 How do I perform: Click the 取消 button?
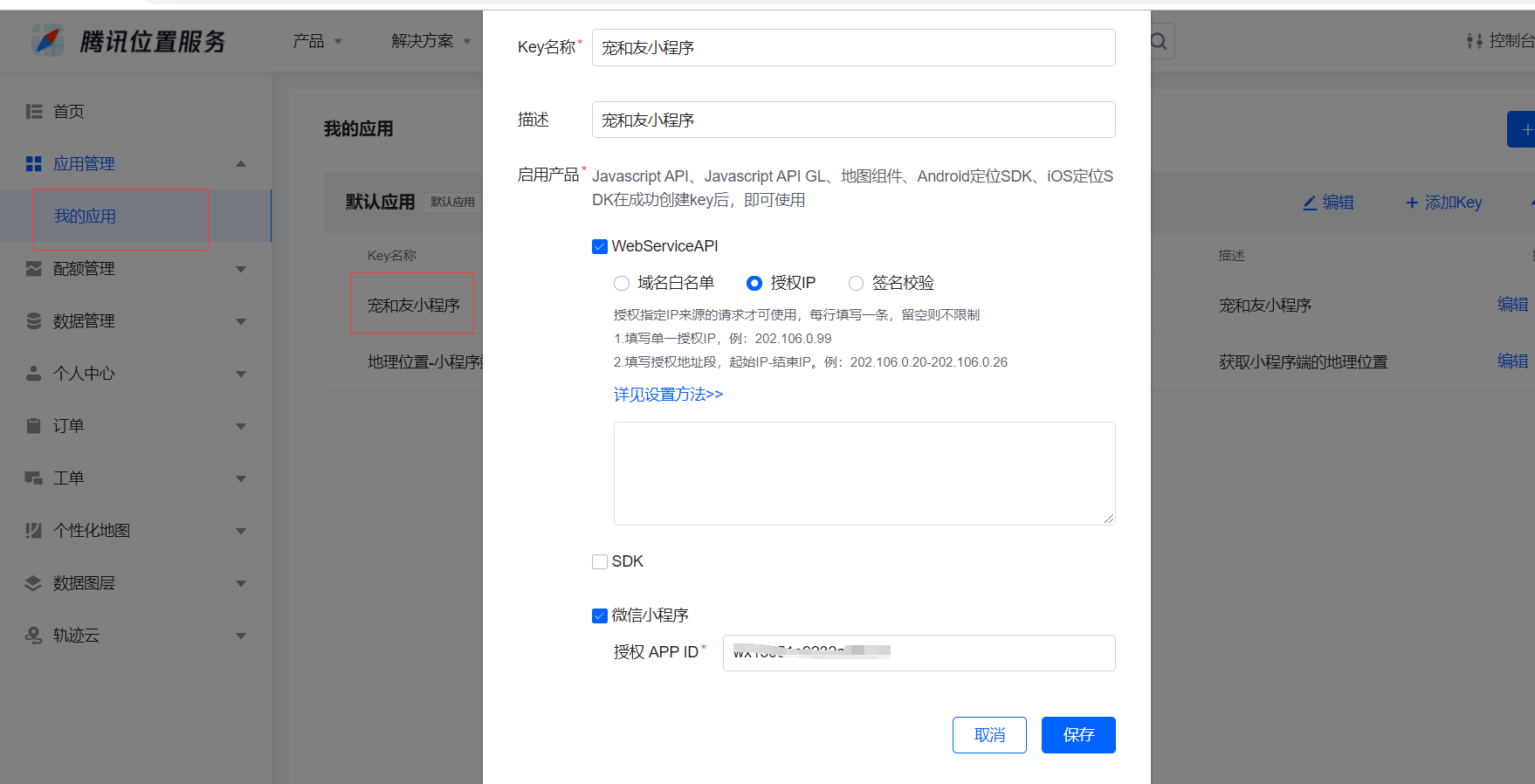(x=989, y=735)
